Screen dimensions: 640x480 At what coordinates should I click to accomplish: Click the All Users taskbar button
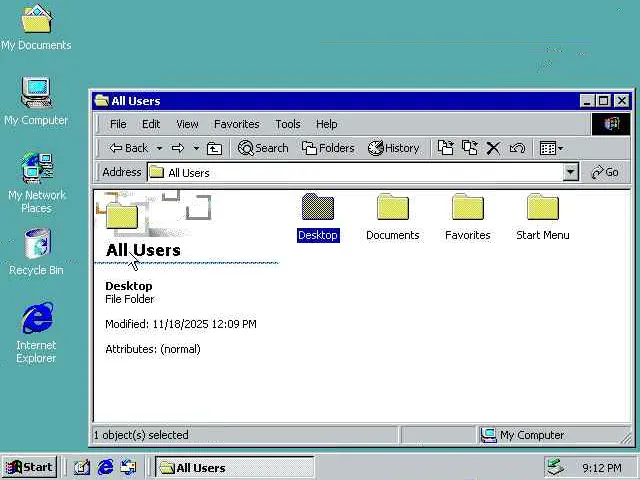click(x=235, y=467)
